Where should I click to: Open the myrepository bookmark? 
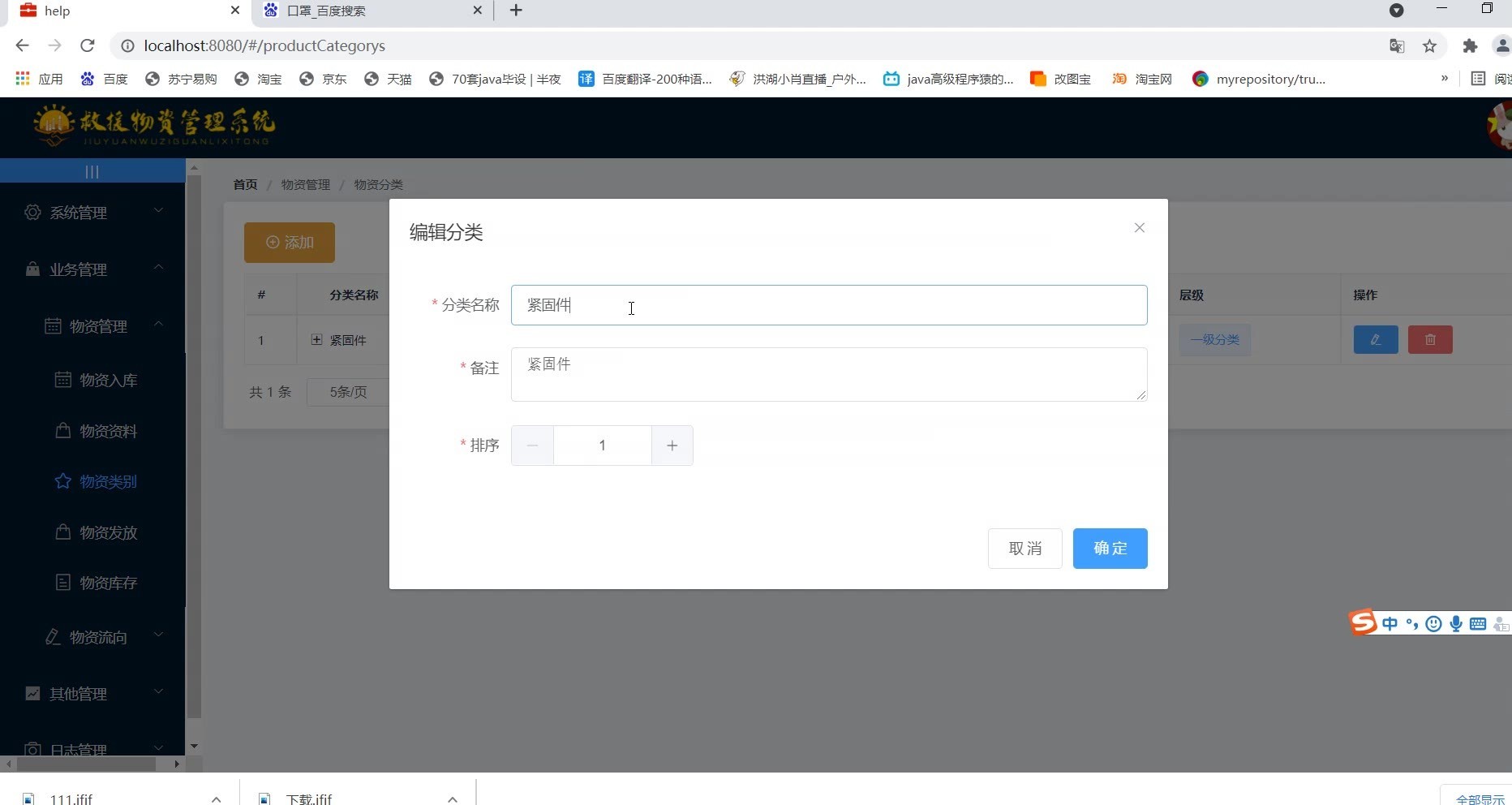(1259, 79)
